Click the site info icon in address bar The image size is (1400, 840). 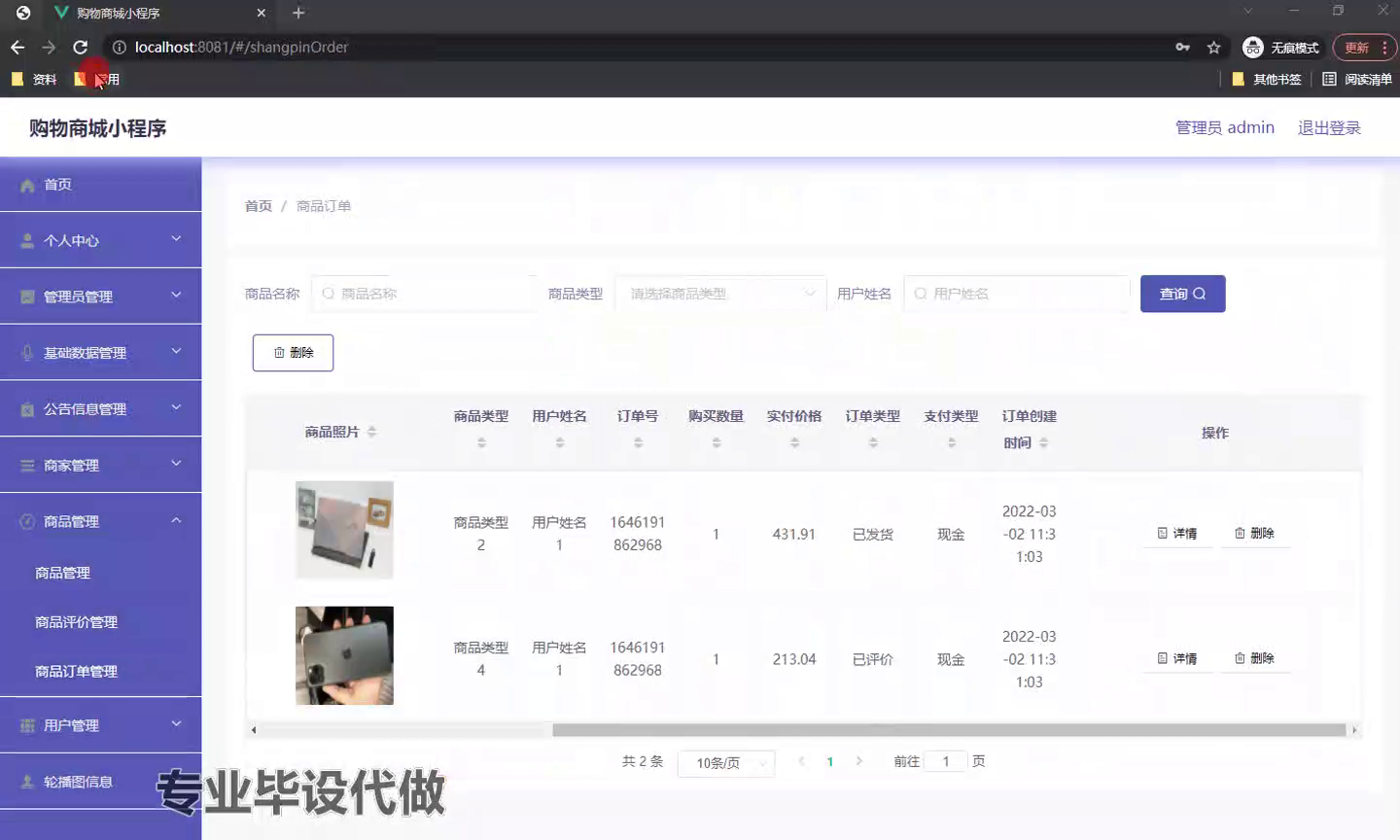point(119,47)
